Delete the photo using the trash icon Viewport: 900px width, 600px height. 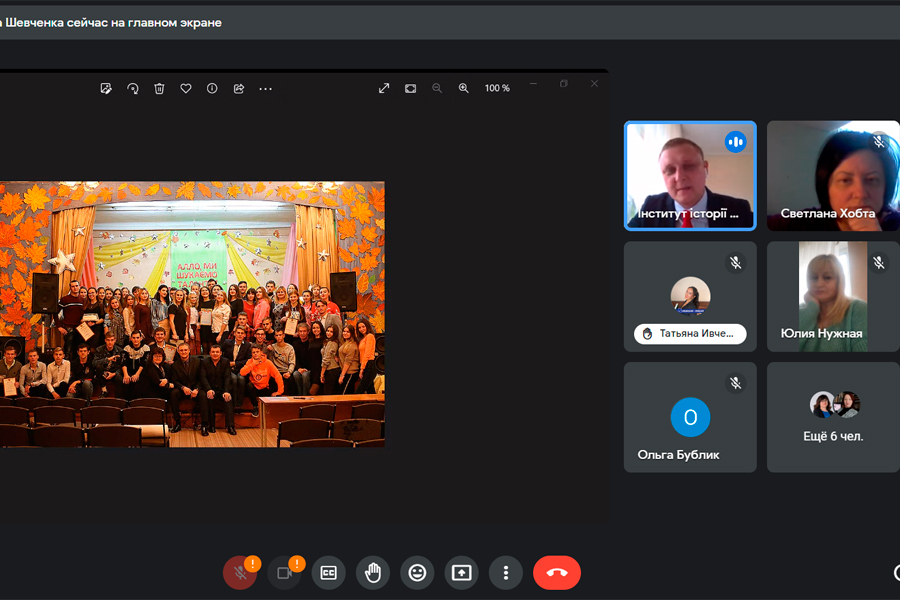coord(159,88)
